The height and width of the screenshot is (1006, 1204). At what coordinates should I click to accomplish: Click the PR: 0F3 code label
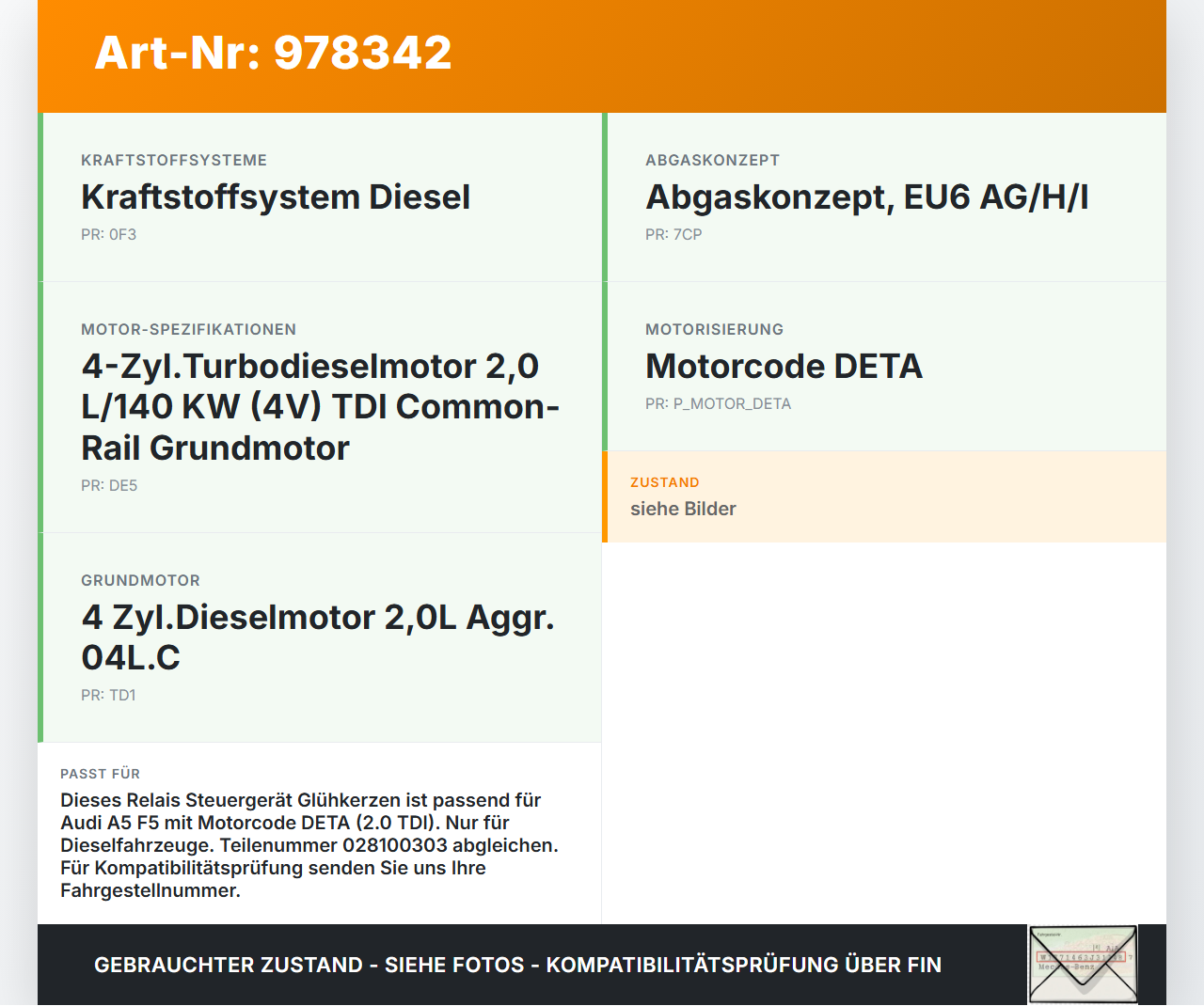click(109, 234)
